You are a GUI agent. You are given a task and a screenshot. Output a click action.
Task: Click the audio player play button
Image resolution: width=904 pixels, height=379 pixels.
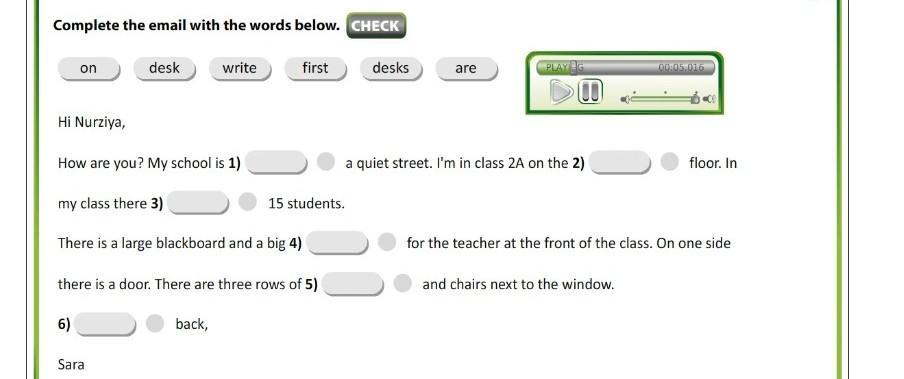(562, 92)
